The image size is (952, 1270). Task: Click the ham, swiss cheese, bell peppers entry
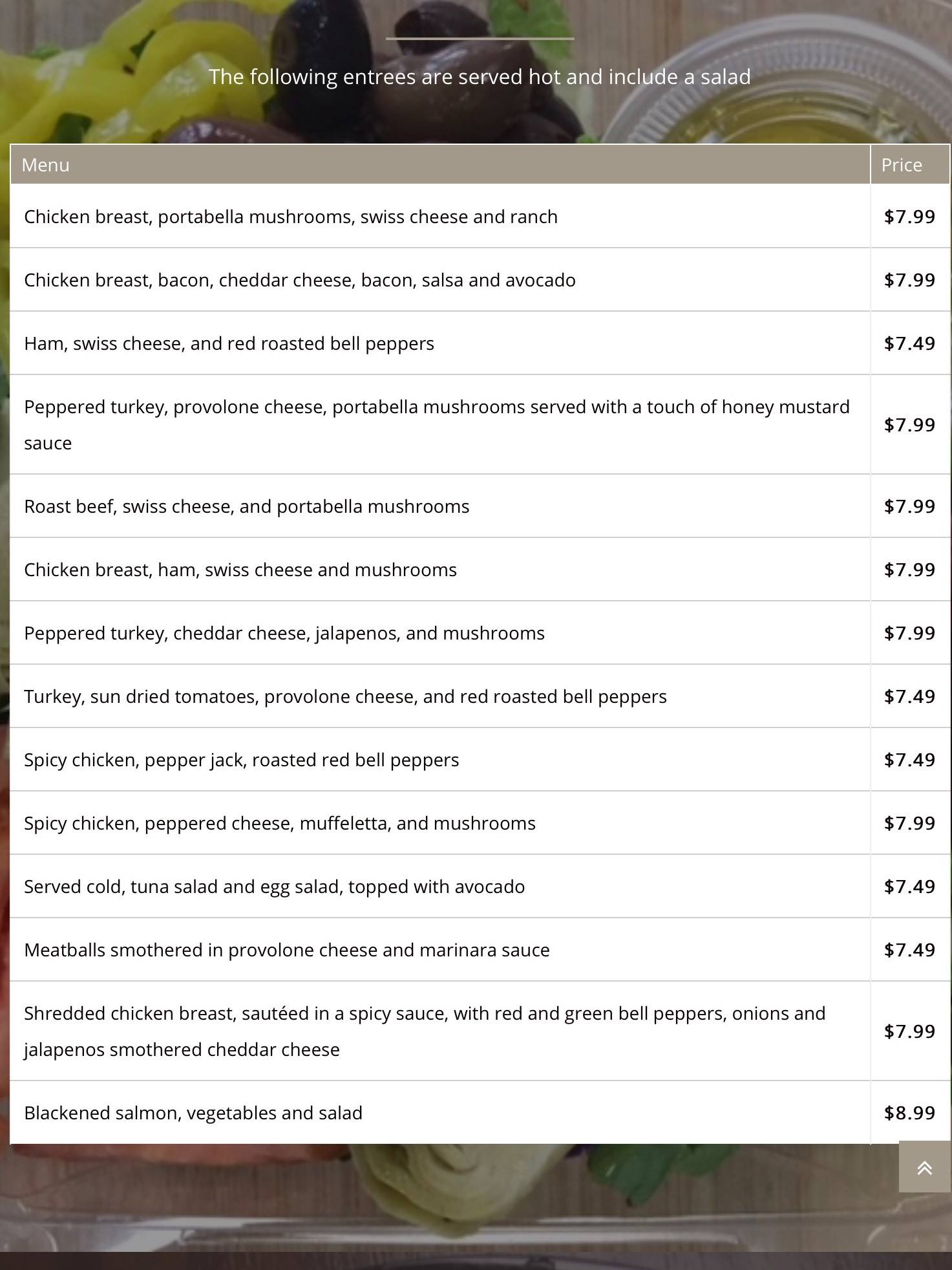pos(229,343)
